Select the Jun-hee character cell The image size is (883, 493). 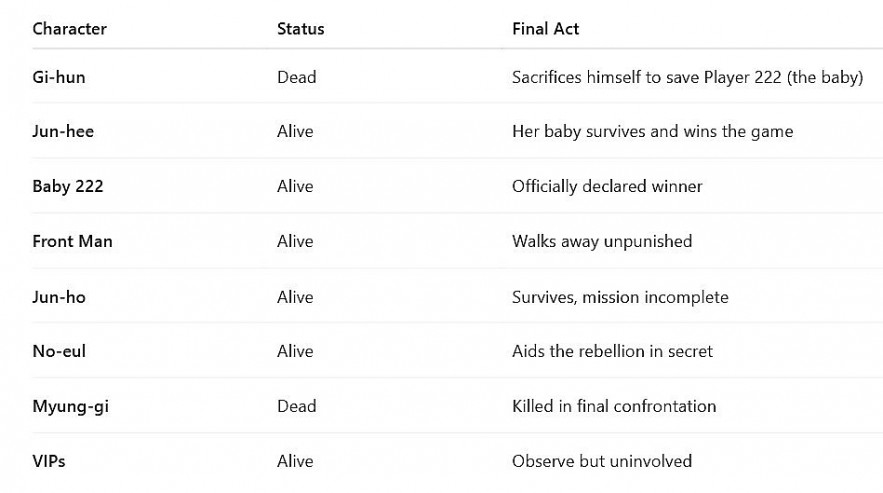[x=63, y=132]
